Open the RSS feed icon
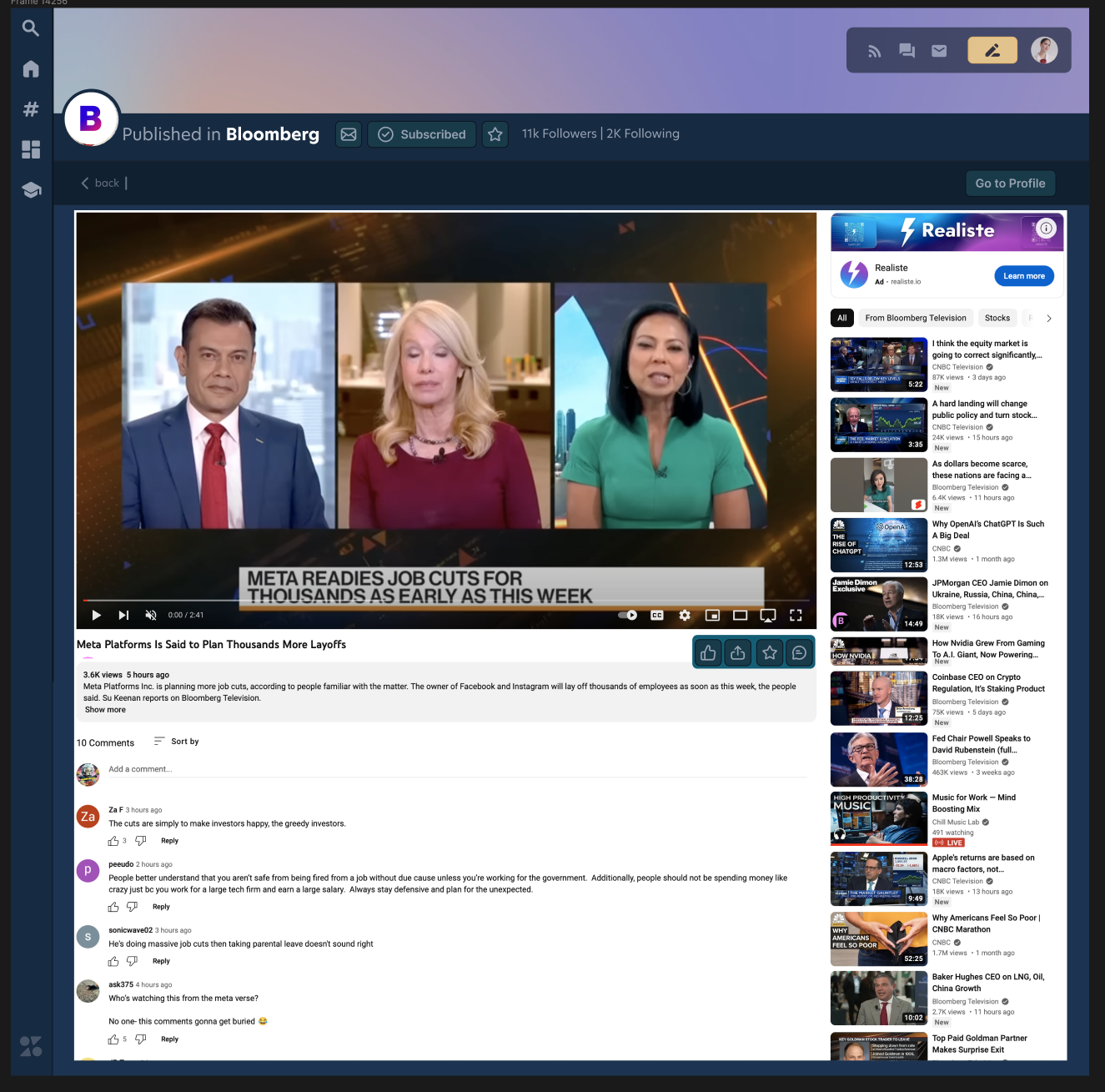Screen dimensions: 1105x1092 874,50
